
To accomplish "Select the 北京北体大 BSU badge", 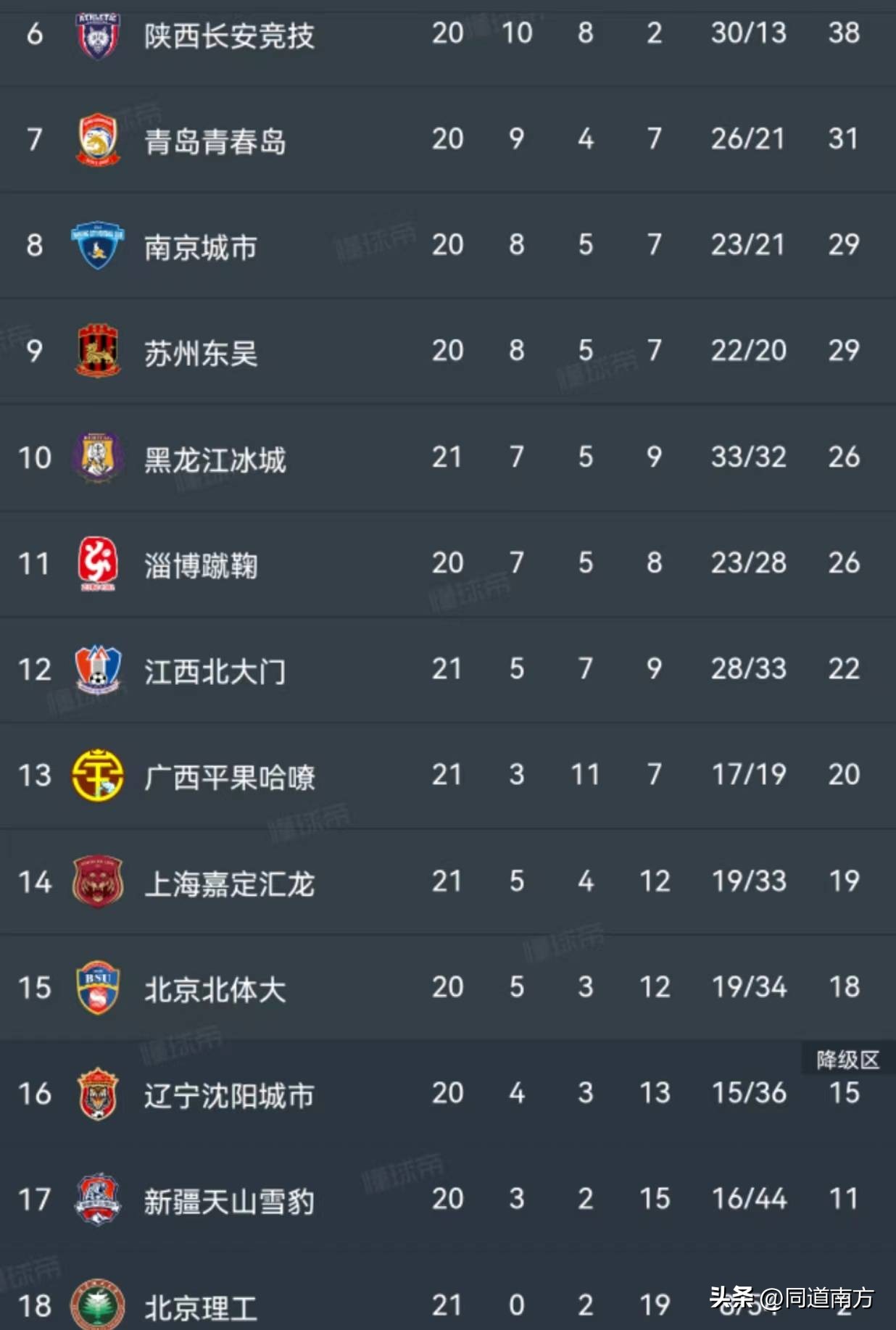I will click(x=95, y=987).
